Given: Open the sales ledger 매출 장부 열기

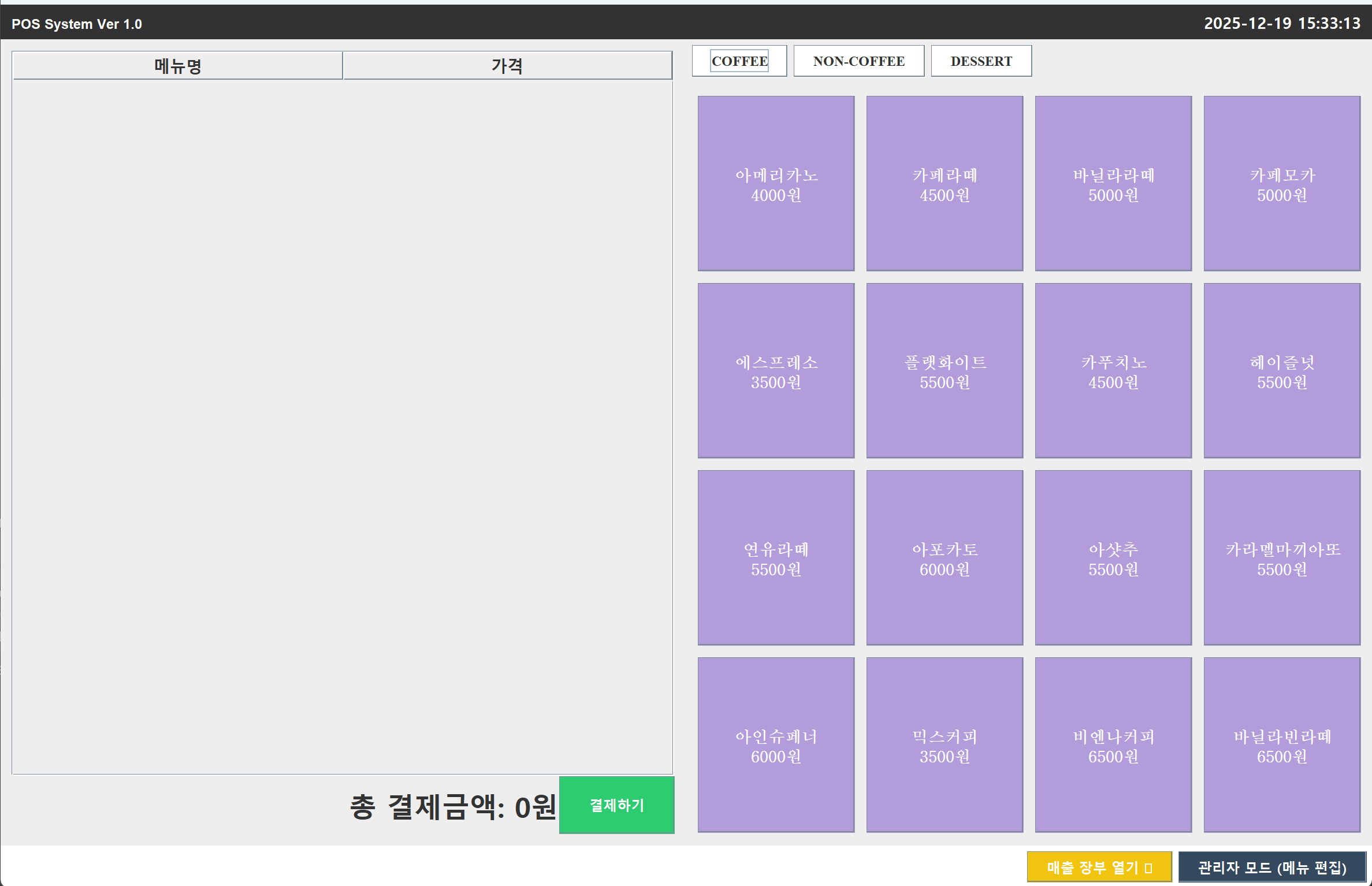Looking at the screenshot, I should pos(1099,867).
